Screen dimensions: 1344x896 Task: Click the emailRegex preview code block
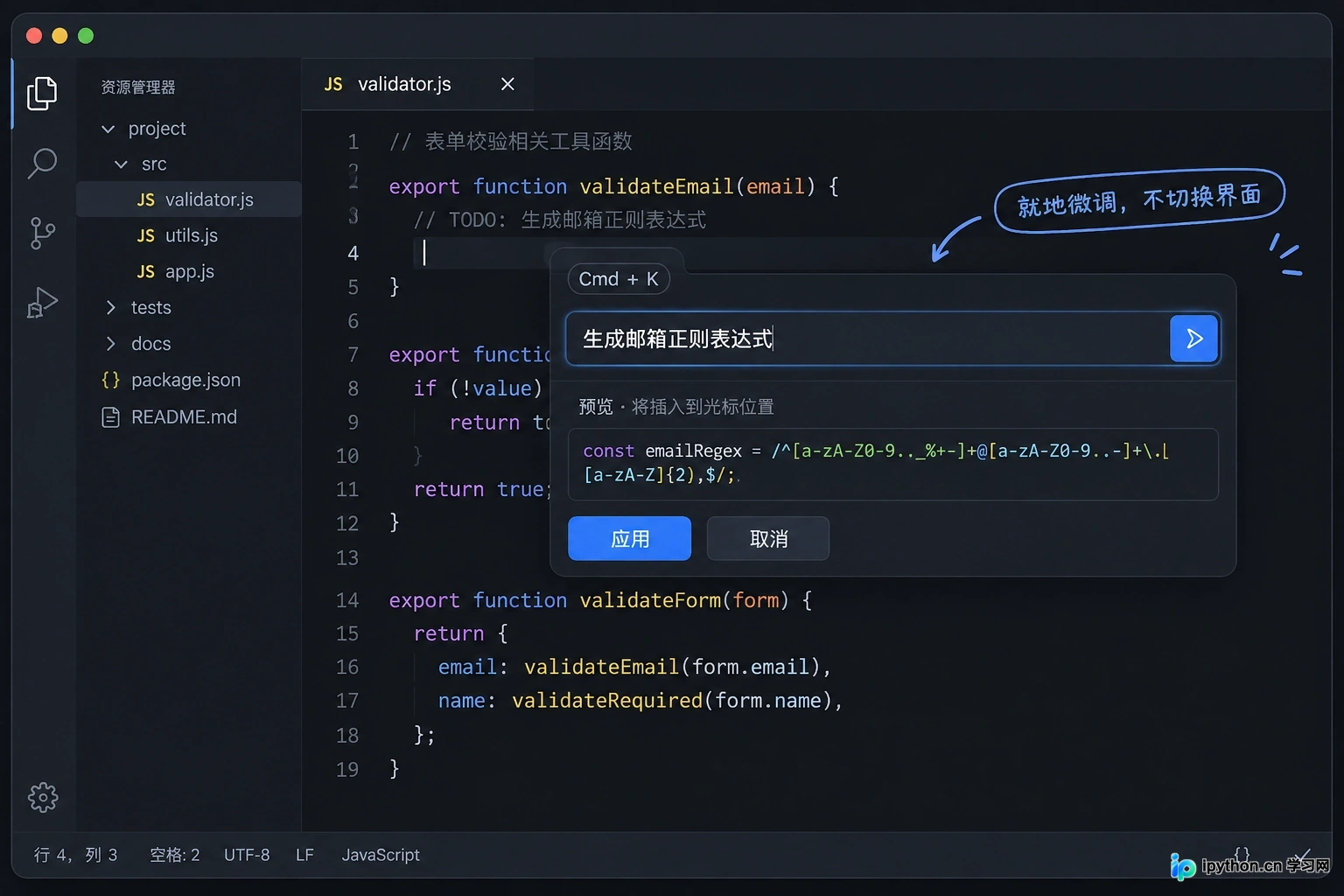892,464
